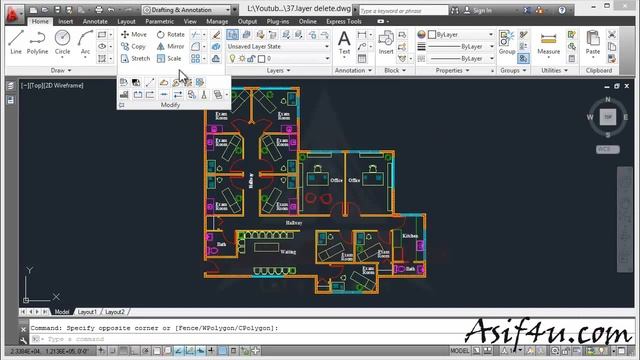Image resolution: width=640 pixels, height=360 pixels.
Task: Switch to the Layout2 tab
Action: [x=114, y=312]
